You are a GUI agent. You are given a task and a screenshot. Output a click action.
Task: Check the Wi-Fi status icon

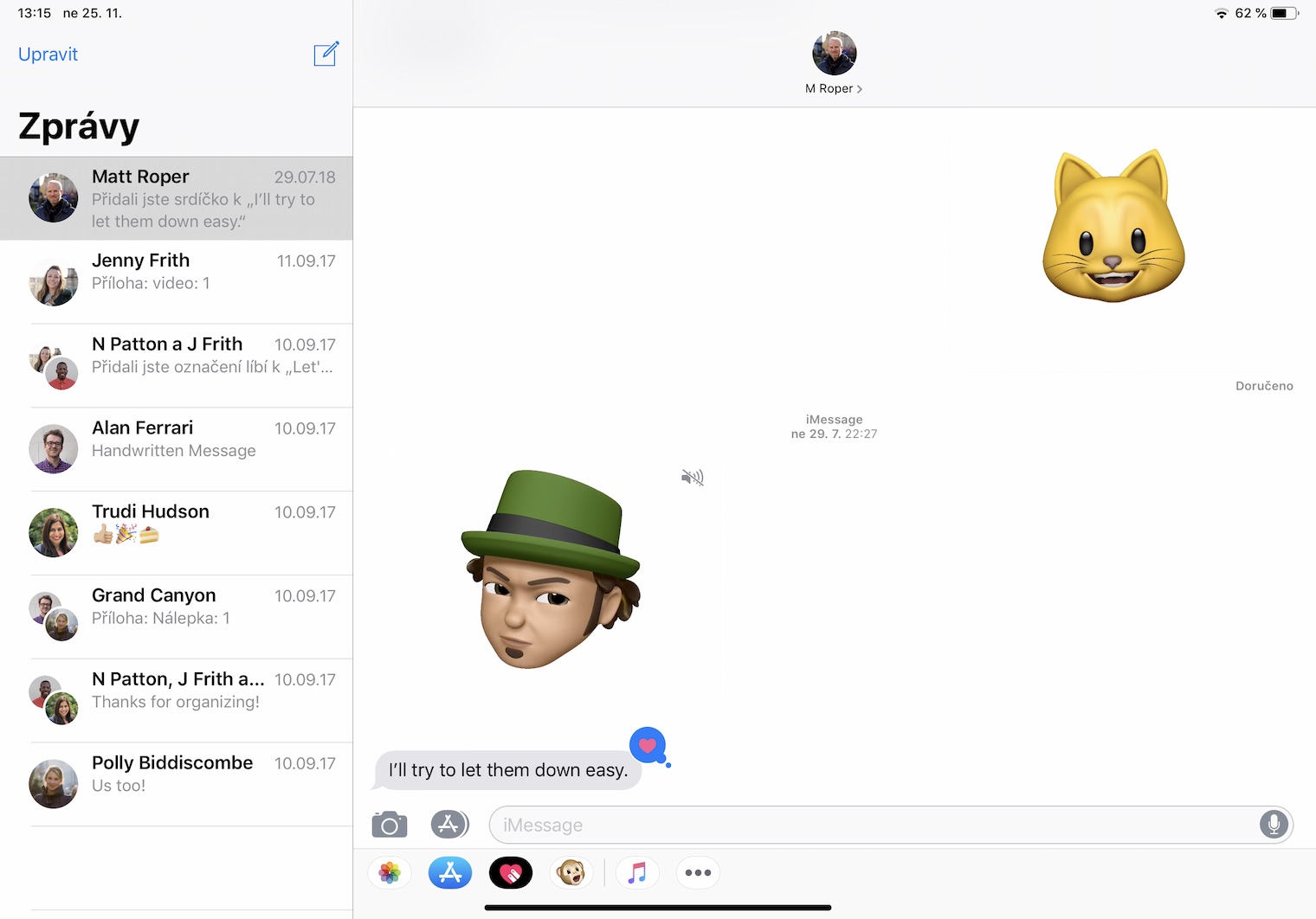point(1222,13)
